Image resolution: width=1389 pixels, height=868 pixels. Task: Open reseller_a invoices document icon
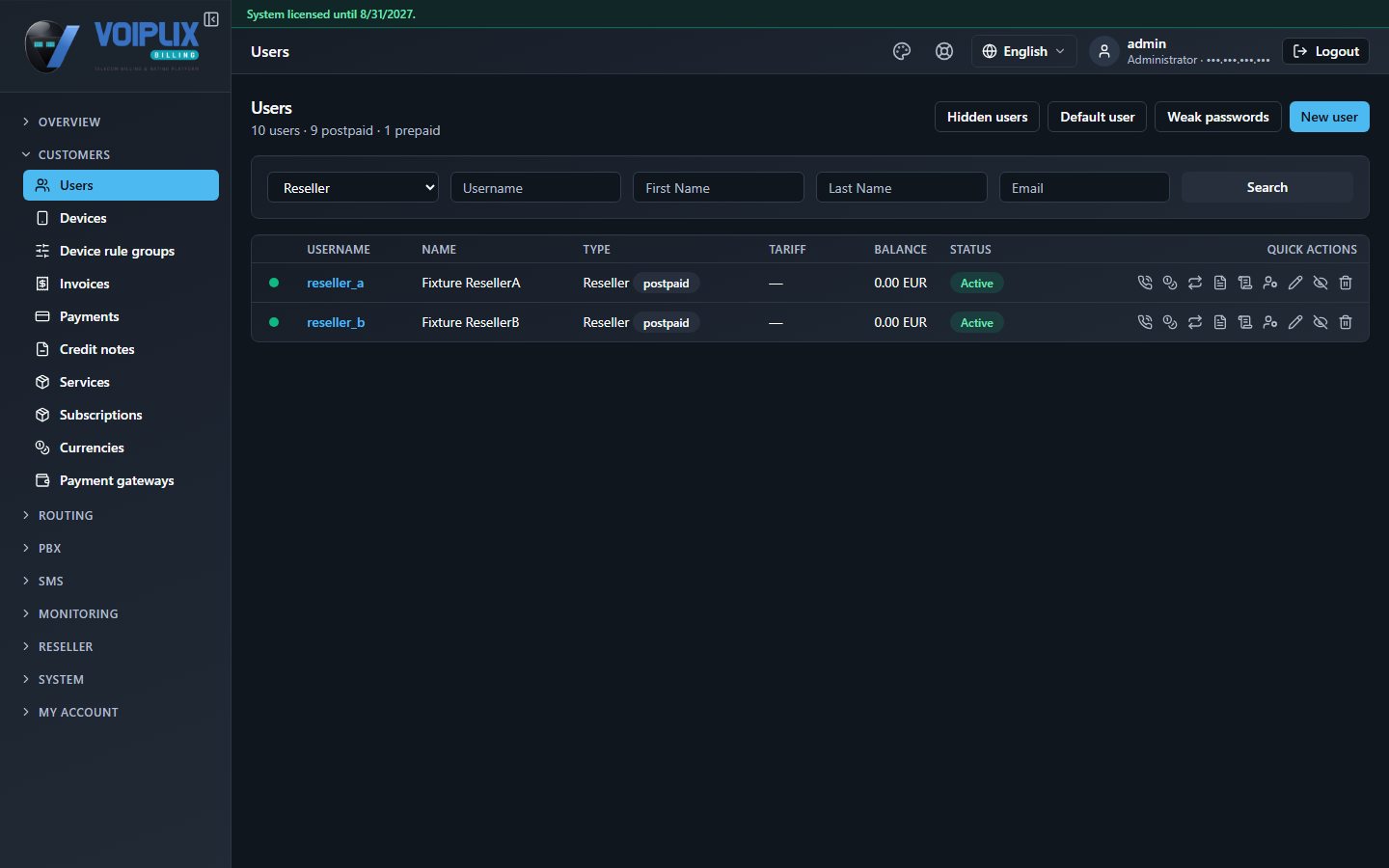pyautogui.click(x=1220, y=283)
